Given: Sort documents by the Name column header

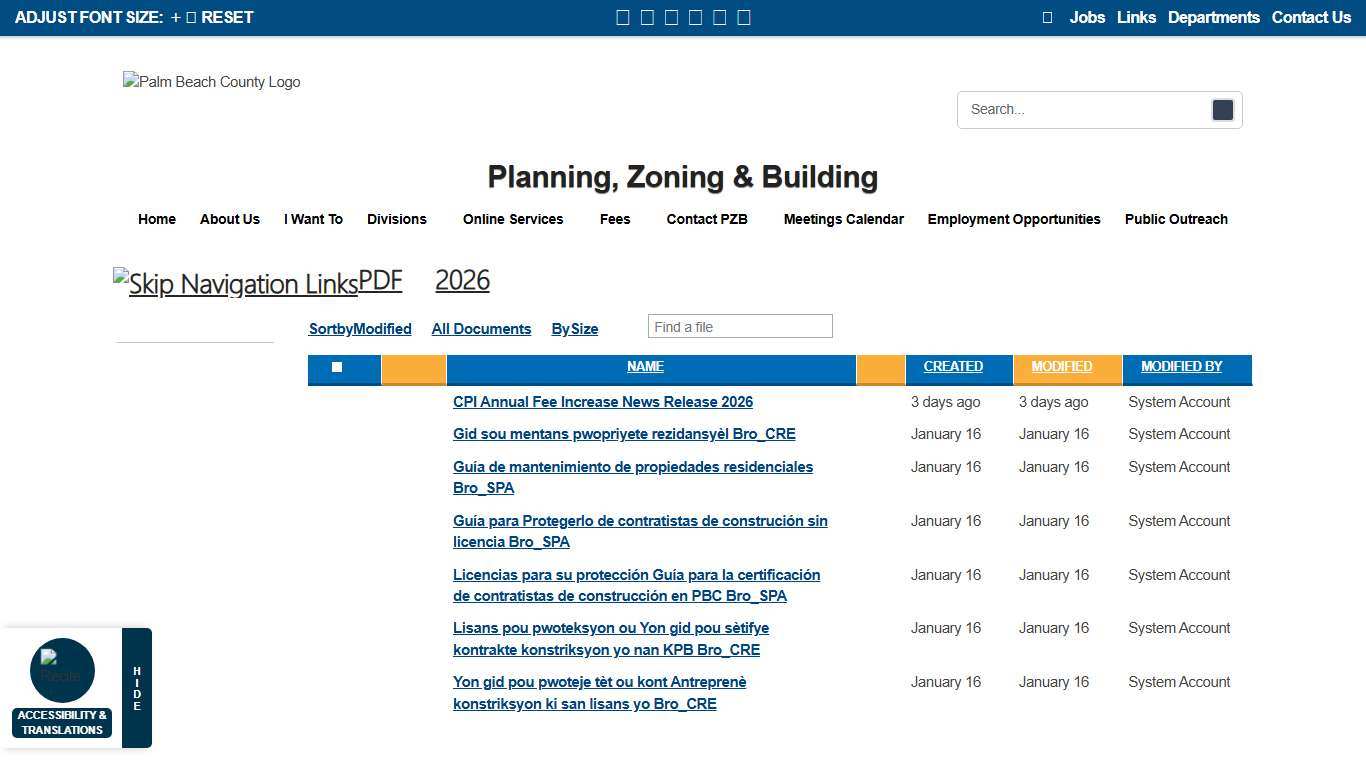Looking at the screenshot, I should click(645, 367).
